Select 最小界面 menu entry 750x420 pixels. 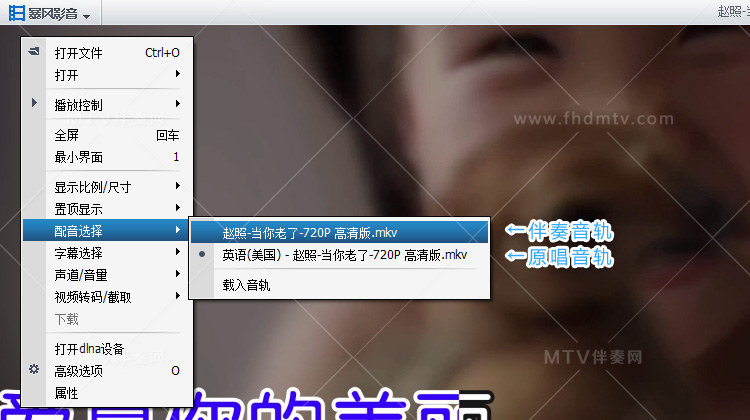click(x=108, y=157)
